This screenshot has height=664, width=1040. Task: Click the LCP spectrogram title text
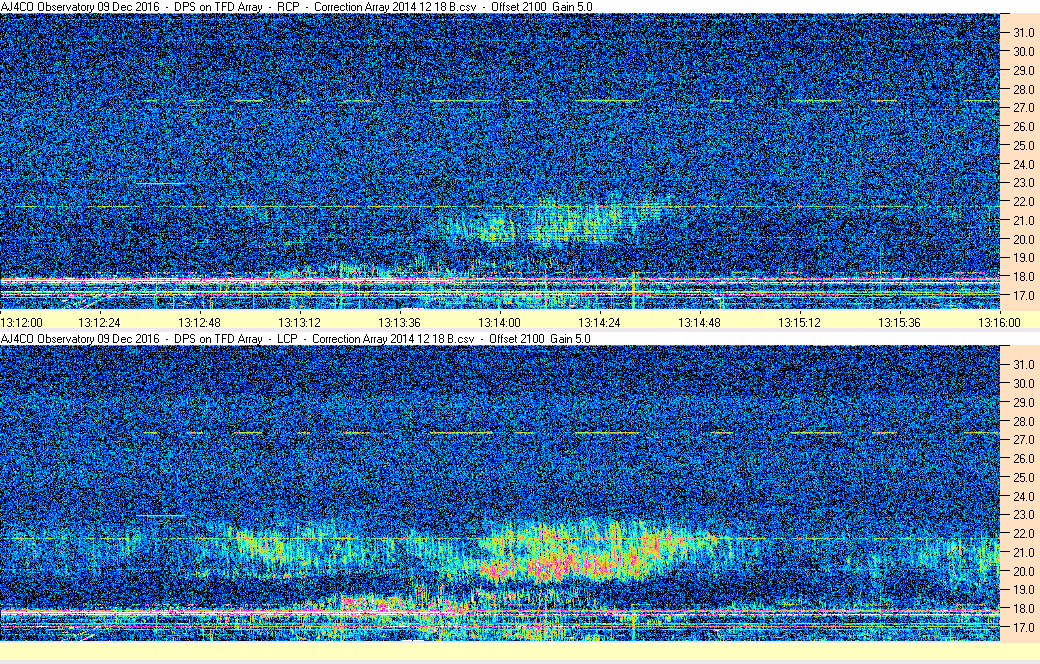click(295, 339)
